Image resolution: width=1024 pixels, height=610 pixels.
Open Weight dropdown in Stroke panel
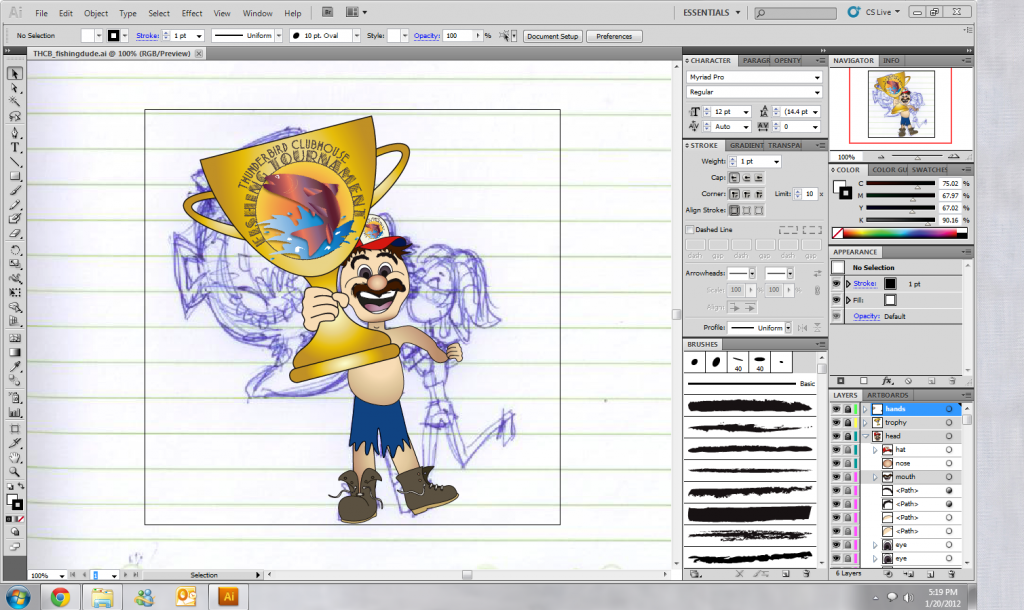776,161
